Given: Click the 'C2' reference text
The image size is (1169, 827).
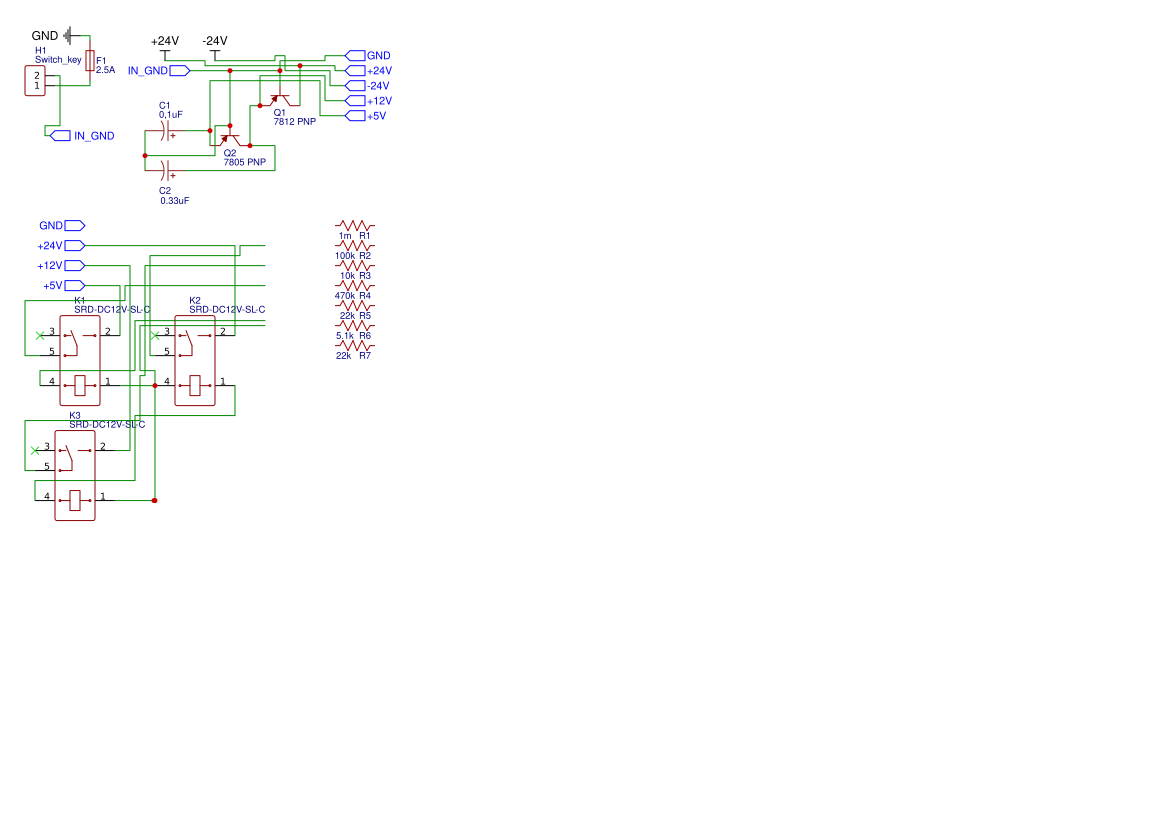Looking at the screenshot, I should click(x=165, y=191).
